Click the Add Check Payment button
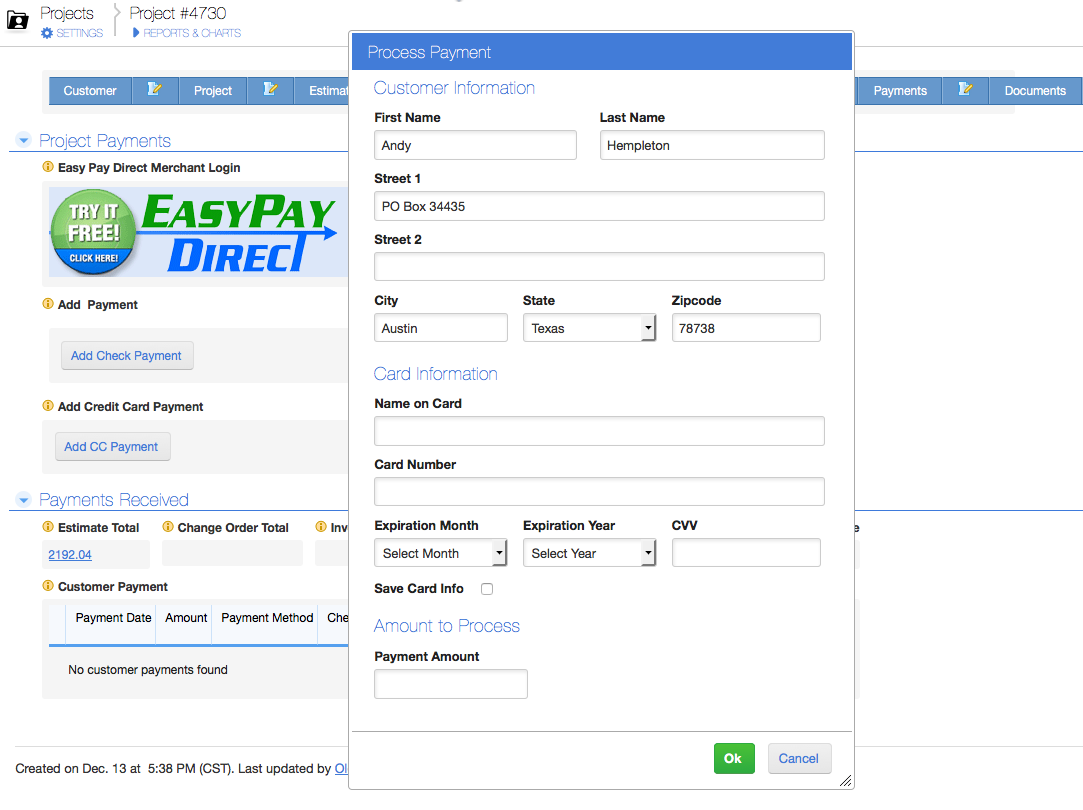Image resolution: width=1083 pixels, height=810 pixels. point(126,356)
